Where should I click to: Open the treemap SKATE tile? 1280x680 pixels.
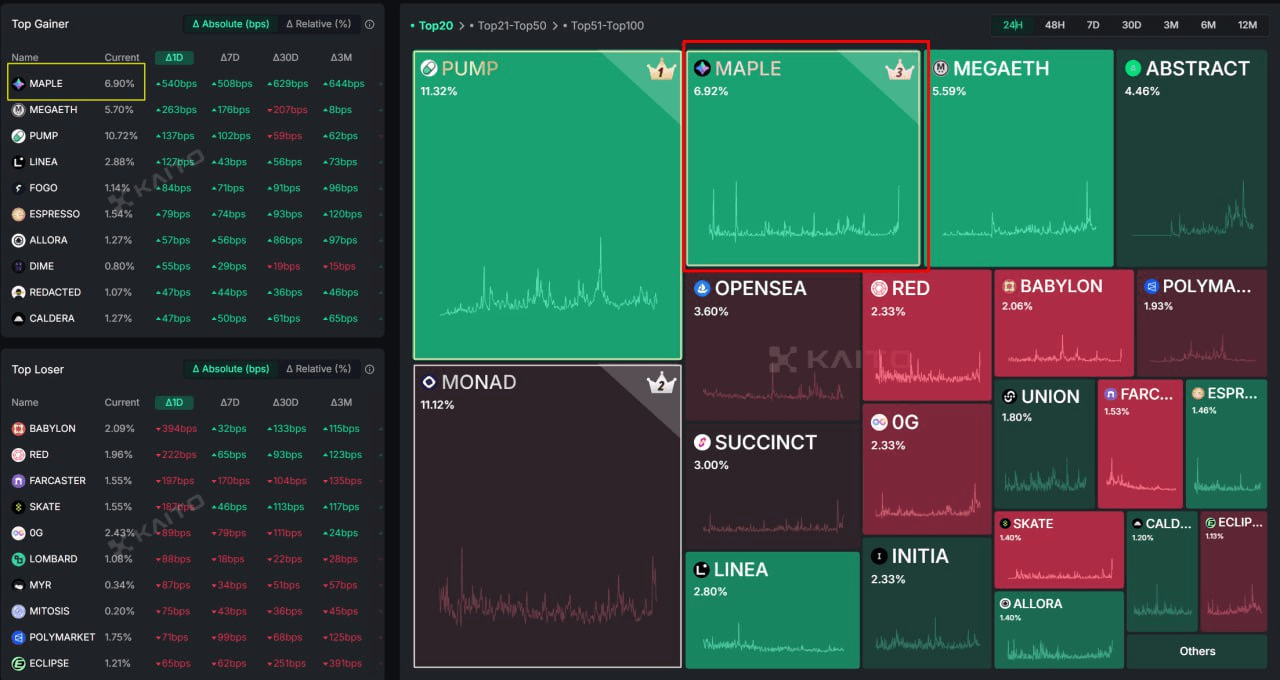click(x=1059, y=550)
